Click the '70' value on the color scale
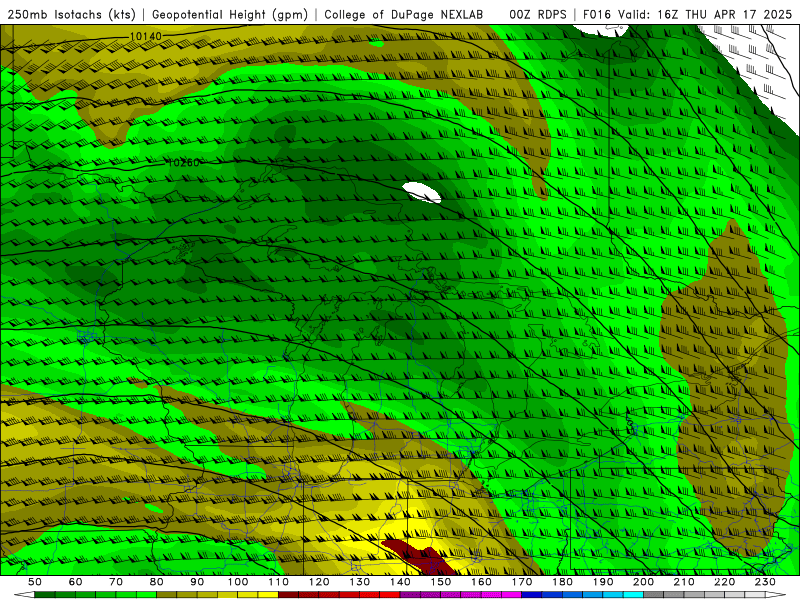The width and height of the screenshot is (800, 600). pyautogui.click(x=116, y=582)
